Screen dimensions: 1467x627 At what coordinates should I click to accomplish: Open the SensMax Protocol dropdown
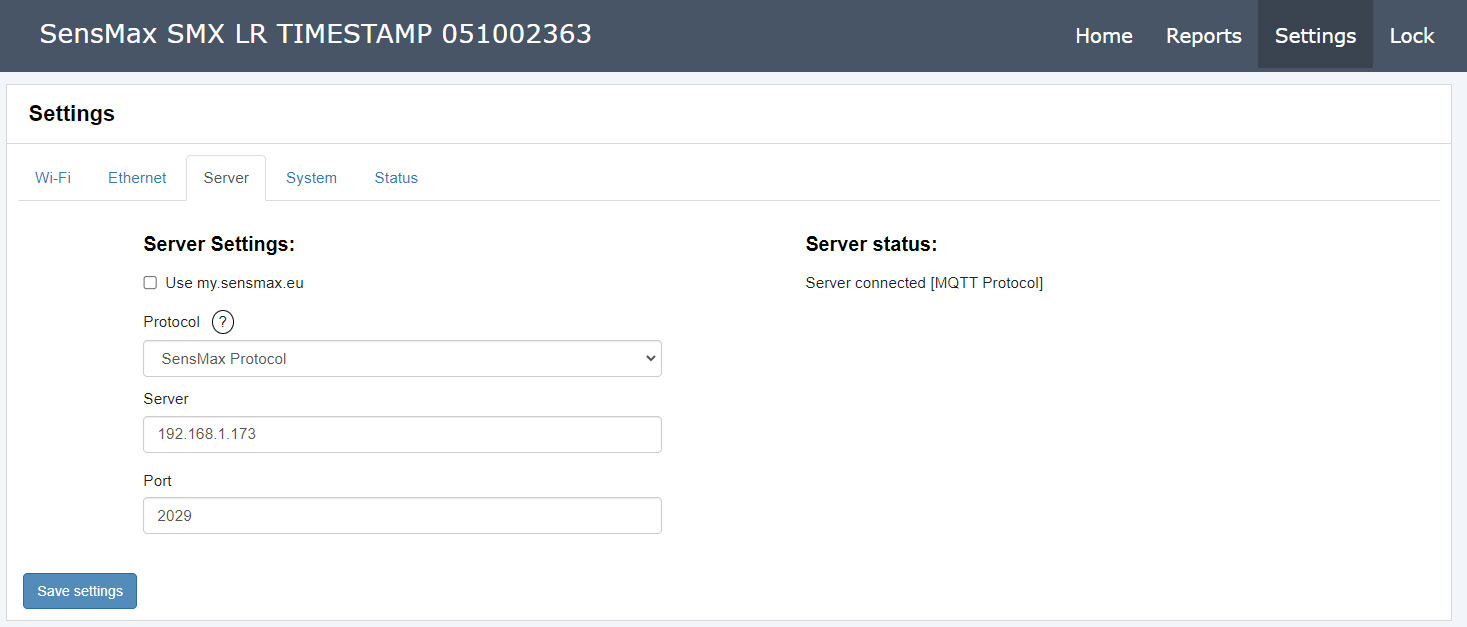(402, 359)
